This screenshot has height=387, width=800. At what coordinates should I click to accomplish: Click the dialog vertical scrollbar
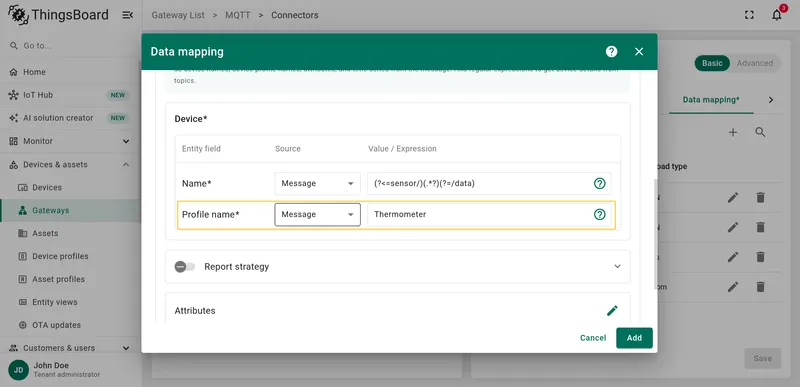coord(655,234)
